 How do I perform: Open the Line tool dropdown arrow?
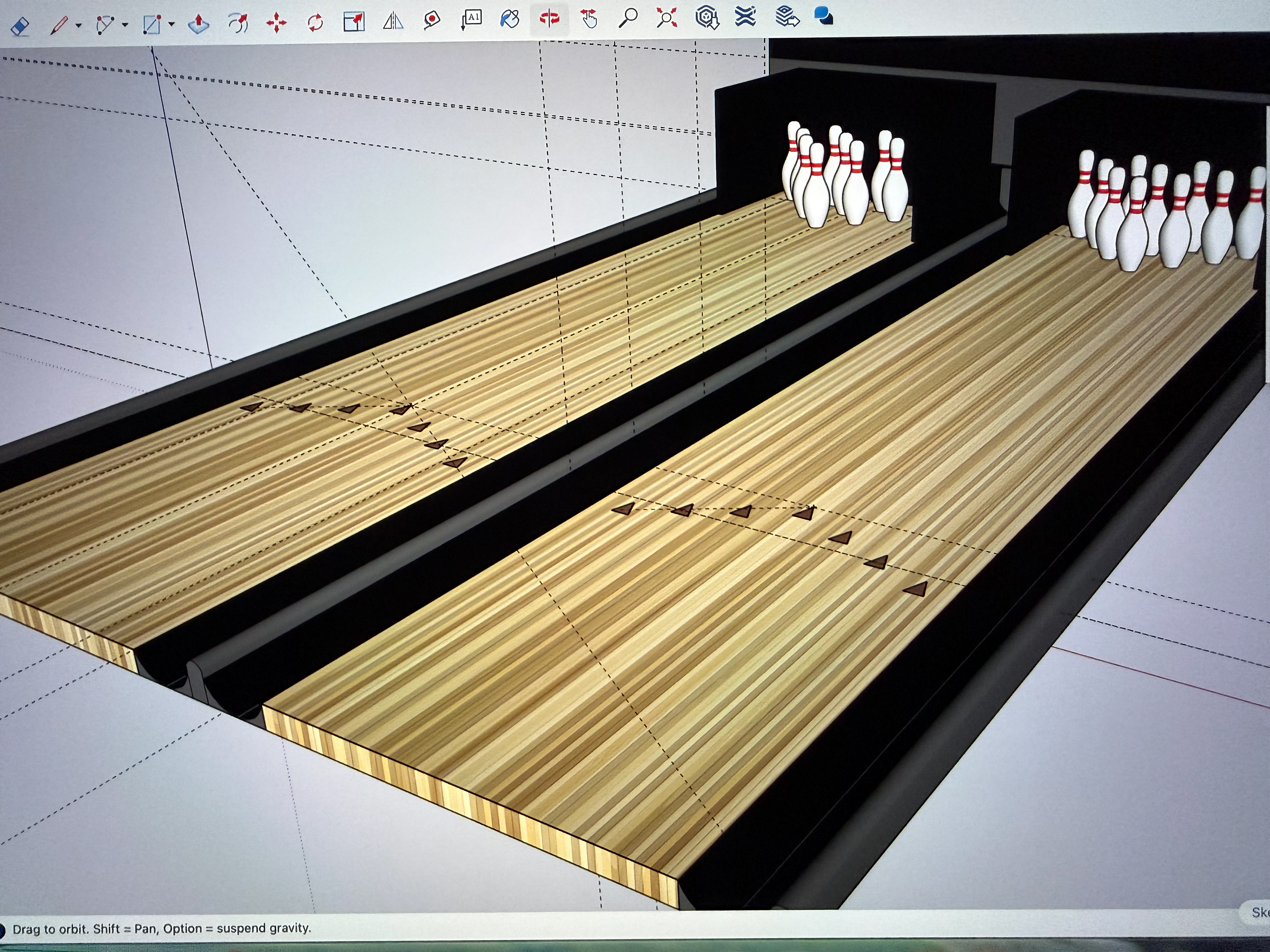coord(79,25)
